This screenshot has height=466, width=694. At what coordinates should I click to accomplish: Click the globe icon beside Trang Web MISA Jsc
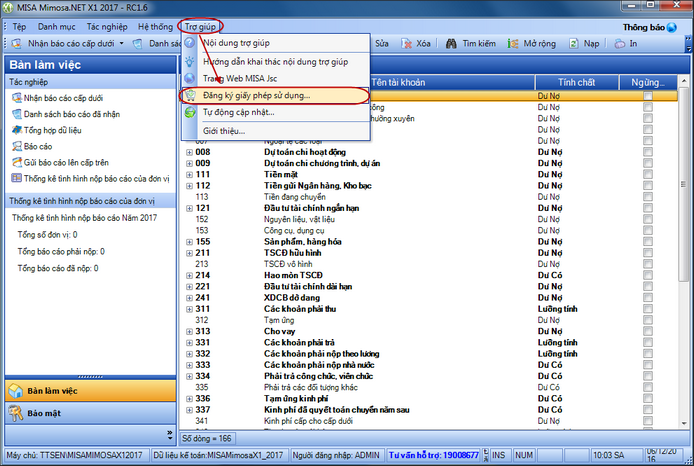coord(190,78)
